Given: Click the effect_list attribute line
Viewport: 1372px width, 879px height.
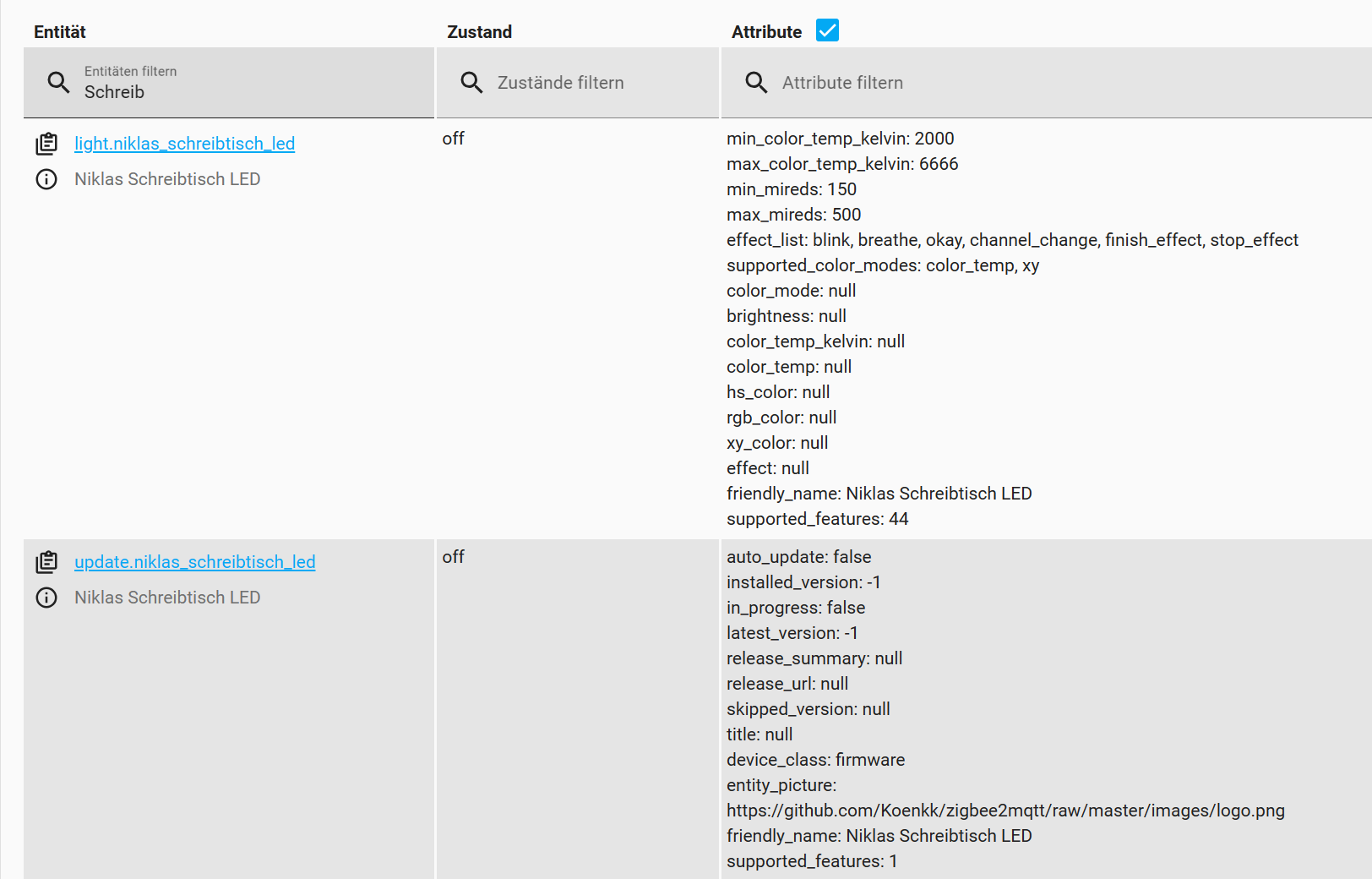Looking at the screenshot, I should pyautogui.click(x=1011, y=240).
